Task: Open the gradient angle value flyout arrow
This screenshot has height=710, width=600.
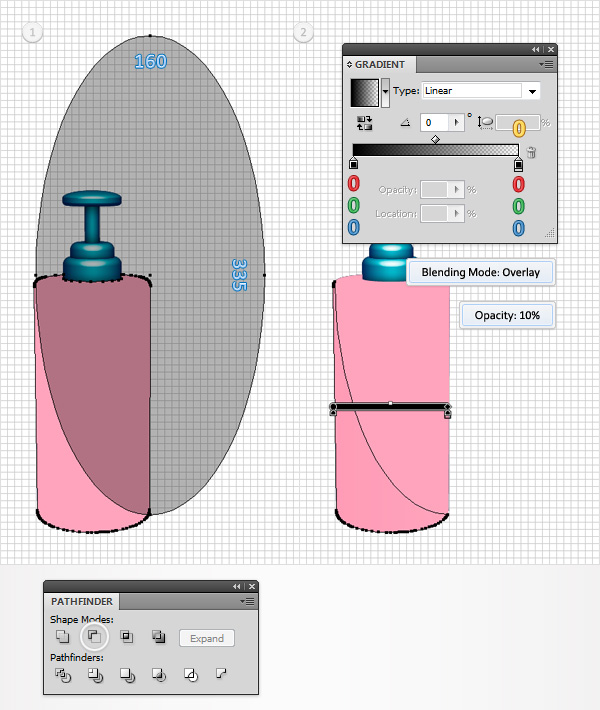Action: (x=456, y=122)
